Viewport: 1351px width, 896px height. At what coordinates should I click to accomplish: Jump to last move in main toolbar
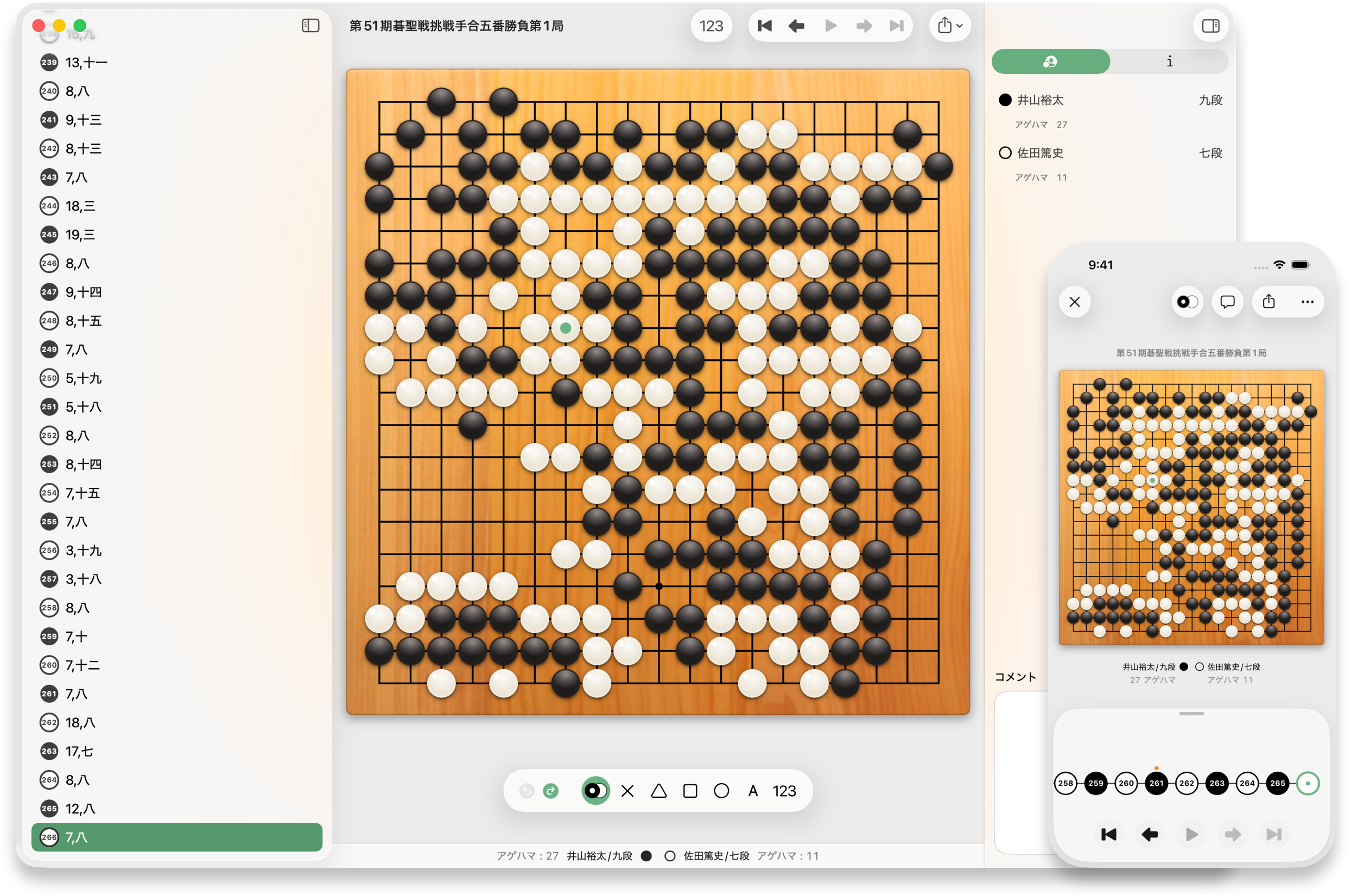(897, 26)
